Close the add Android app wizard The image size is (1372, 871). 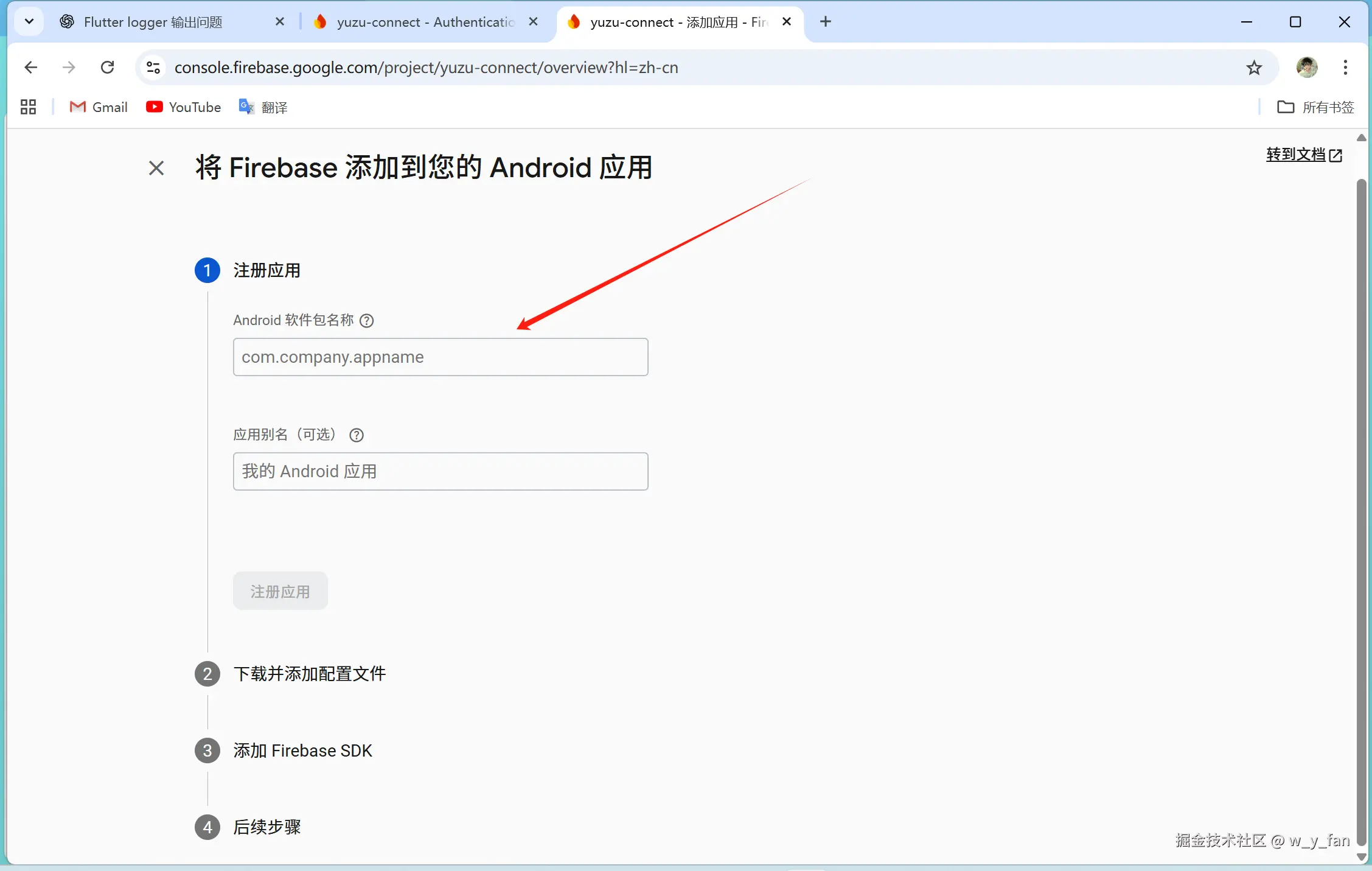coord(156,168)
